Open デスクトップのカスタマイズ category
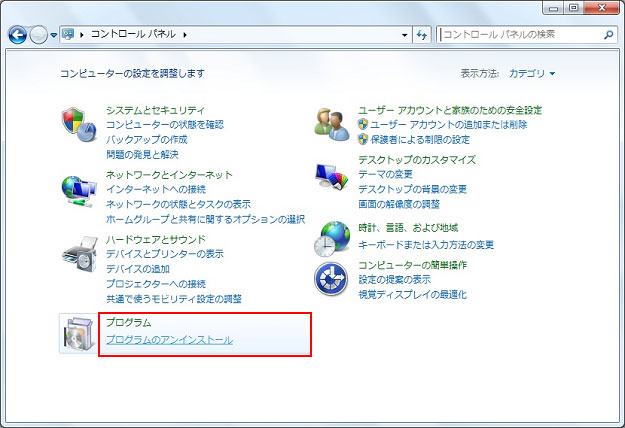 point(417,160)
